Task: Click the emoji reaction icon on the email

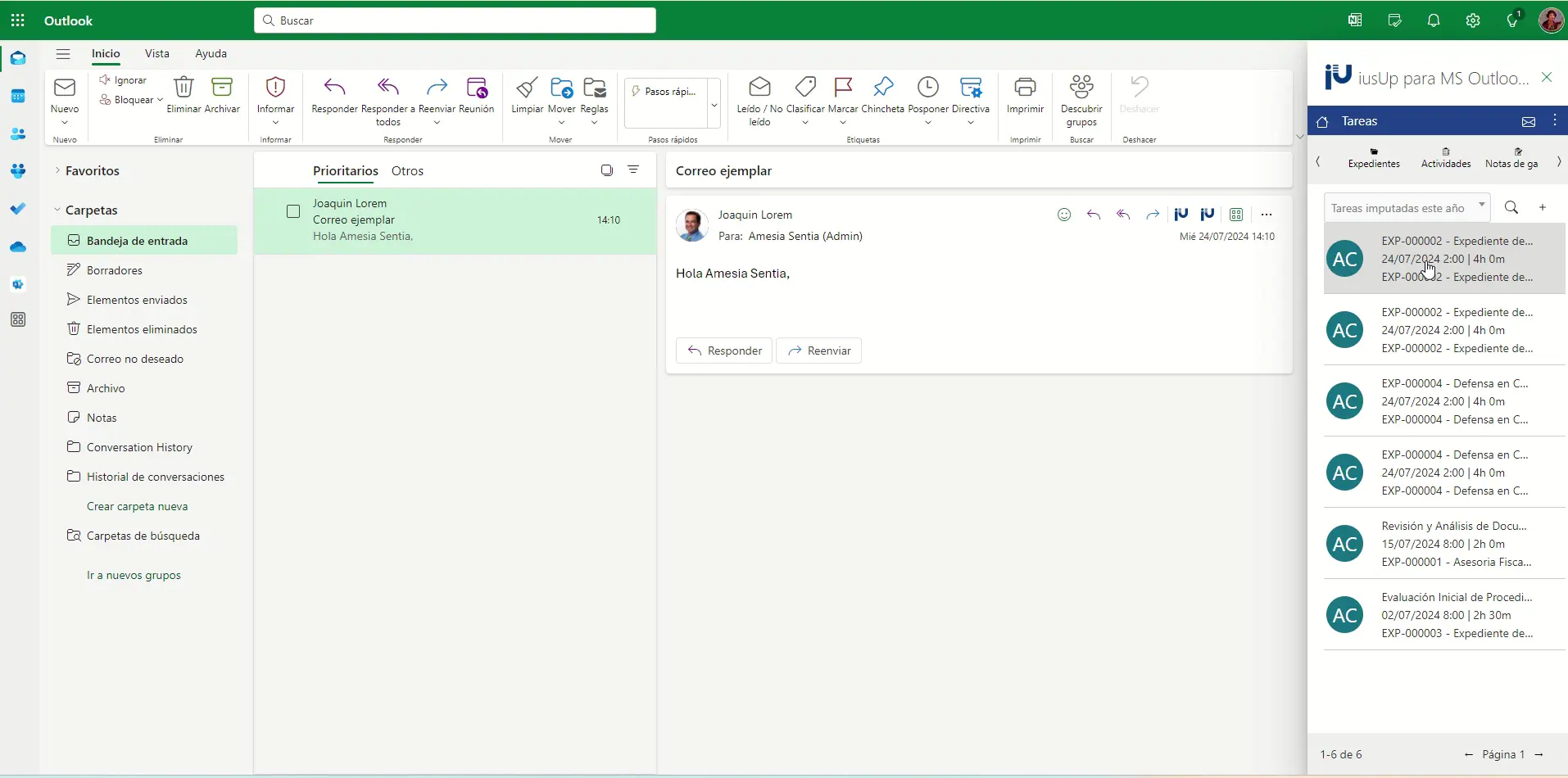Action: pyautogui.click(x=1064, y=215)
